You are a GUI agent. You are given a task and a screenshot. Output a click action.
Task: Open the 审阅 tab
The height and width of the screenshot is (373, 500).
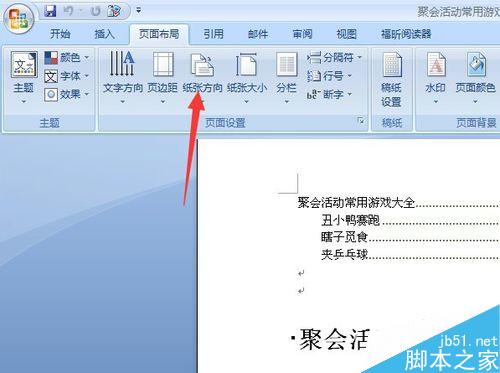tap(302, 34)
